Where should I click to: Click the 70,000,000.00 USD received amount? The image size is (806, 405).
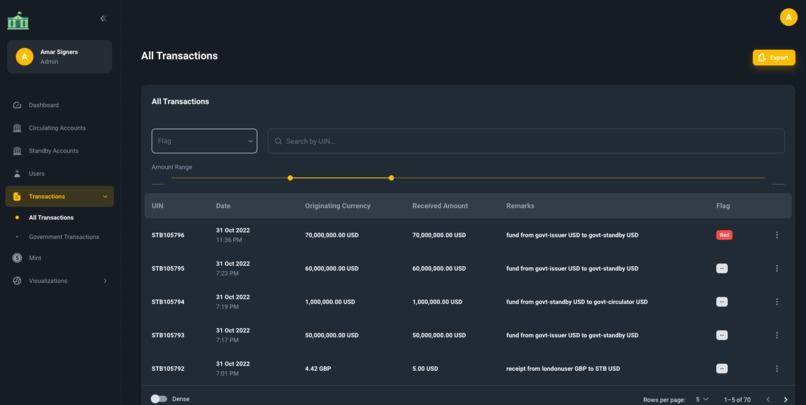(439, 235)
